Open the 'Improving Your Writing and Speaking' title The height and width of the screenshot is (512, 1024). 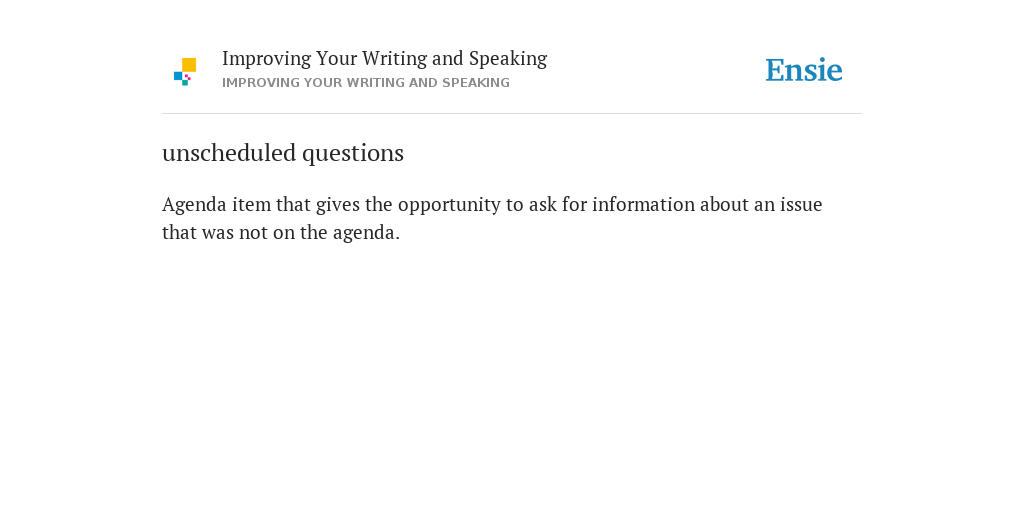pyautogui.click(x=385, y=59)
